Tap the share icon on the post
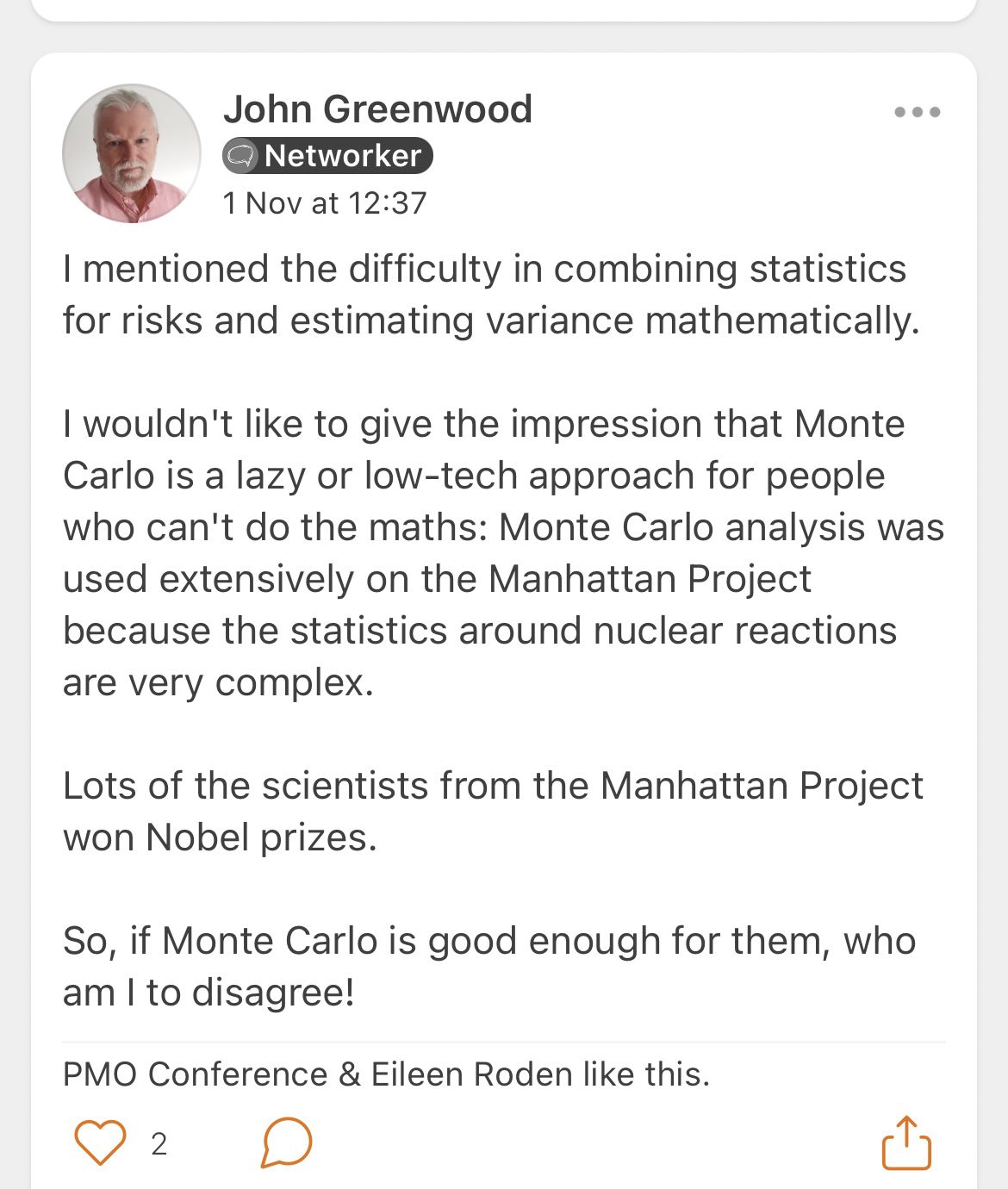 click(x=906, y=1142)
